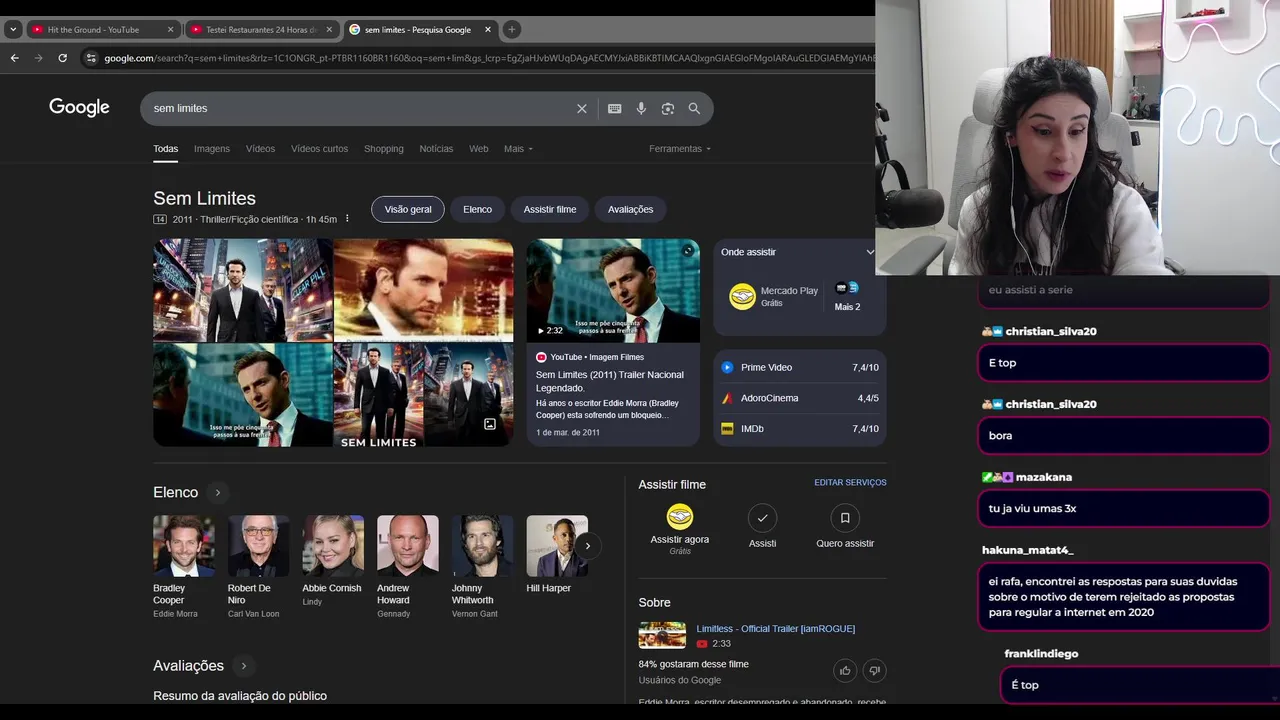The height and width of the screenshot is (720, 1280).
Task: Dislike the movie with thumbs down
Action: click(x=875, y=670)
